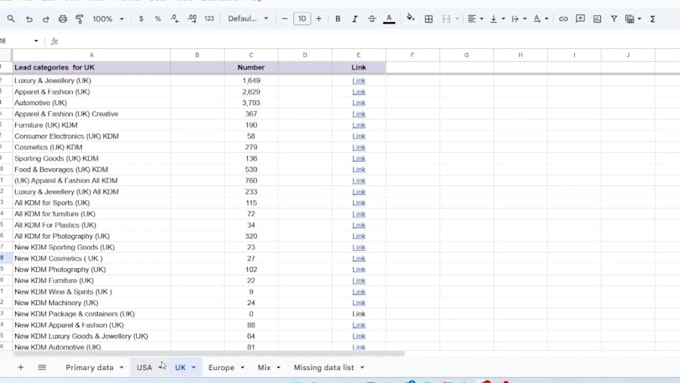Select the Number header cell
The image size is (680, 383).
click(x=251, y=67)
